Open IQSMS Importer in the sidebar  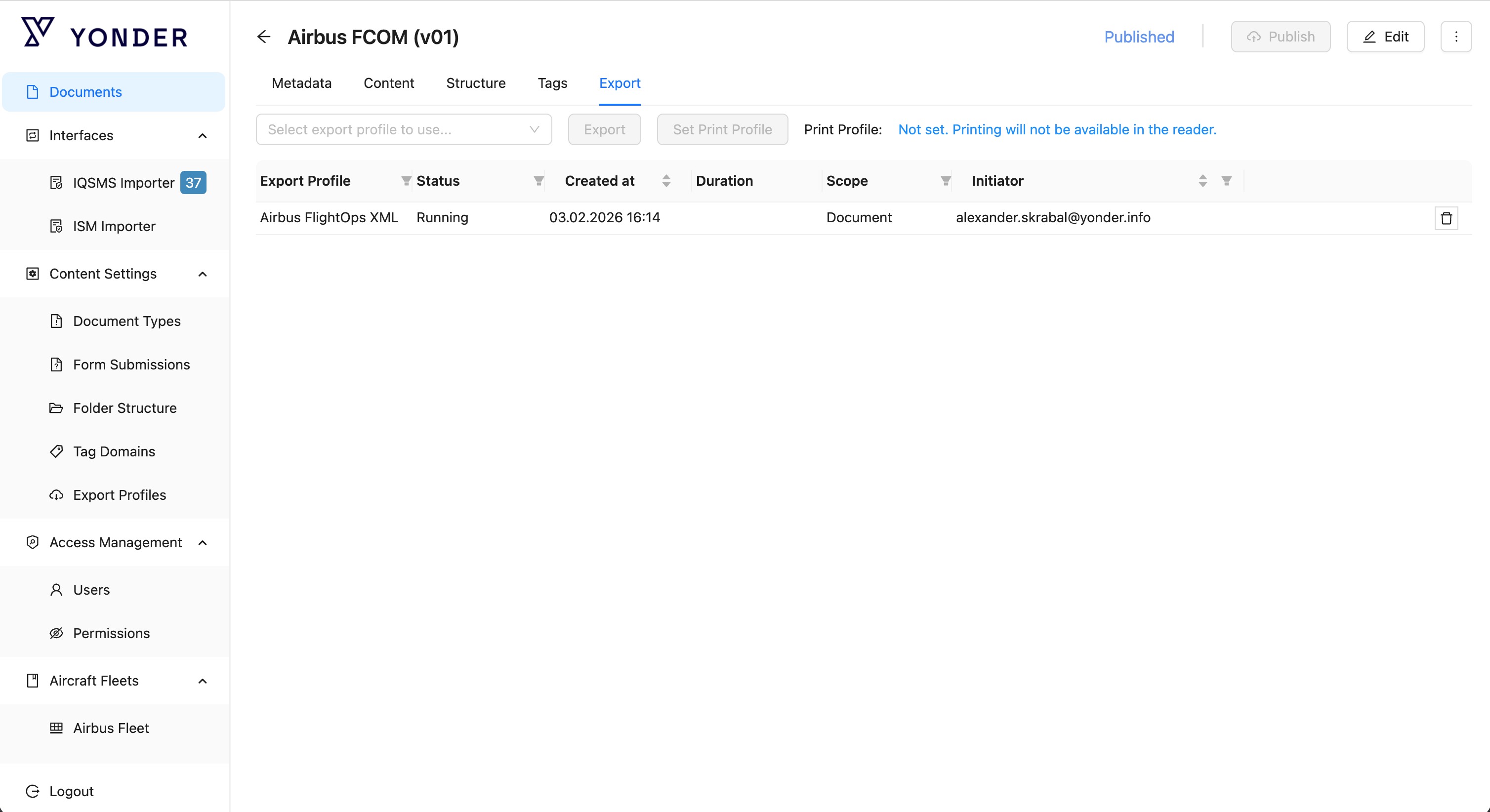[x=123, y=183]
